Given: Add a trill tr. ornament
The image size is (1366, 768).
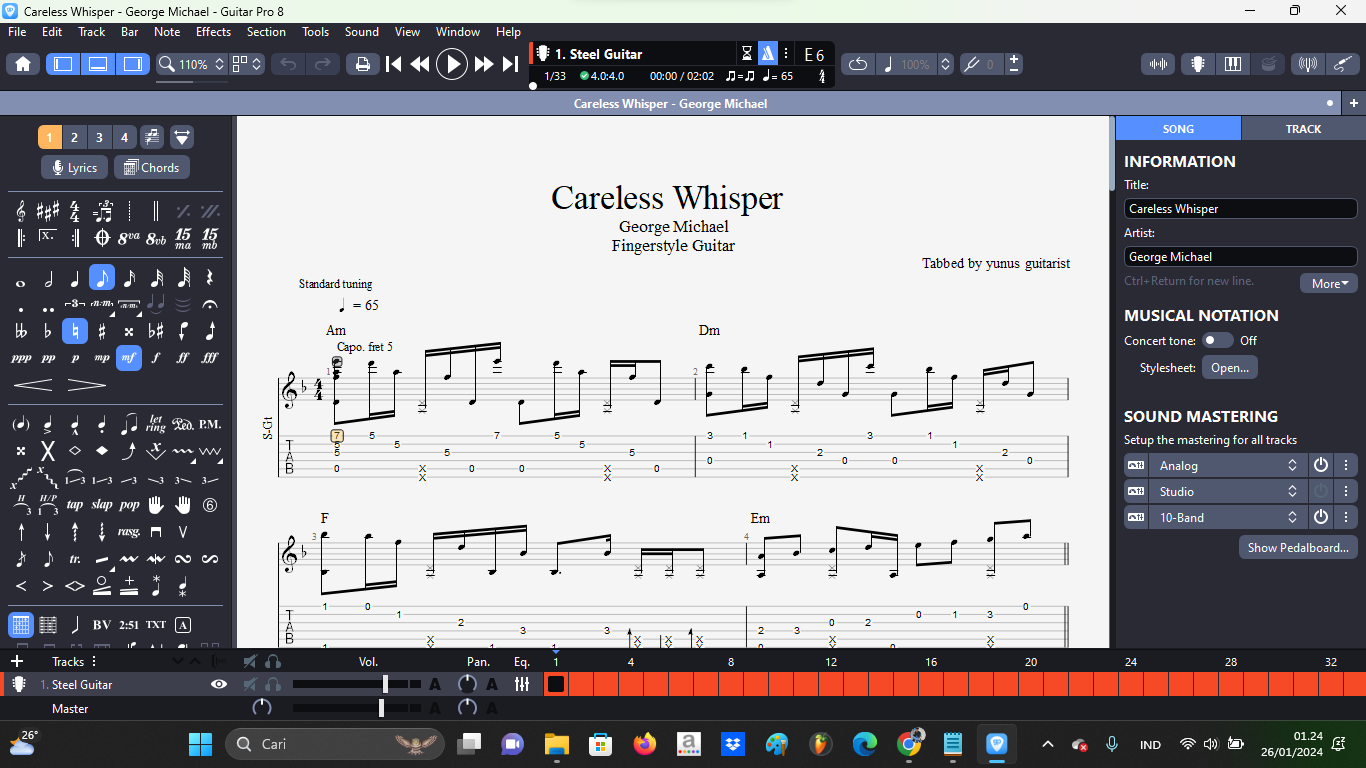Looking at the screenshot, I should tap(75, 559).
